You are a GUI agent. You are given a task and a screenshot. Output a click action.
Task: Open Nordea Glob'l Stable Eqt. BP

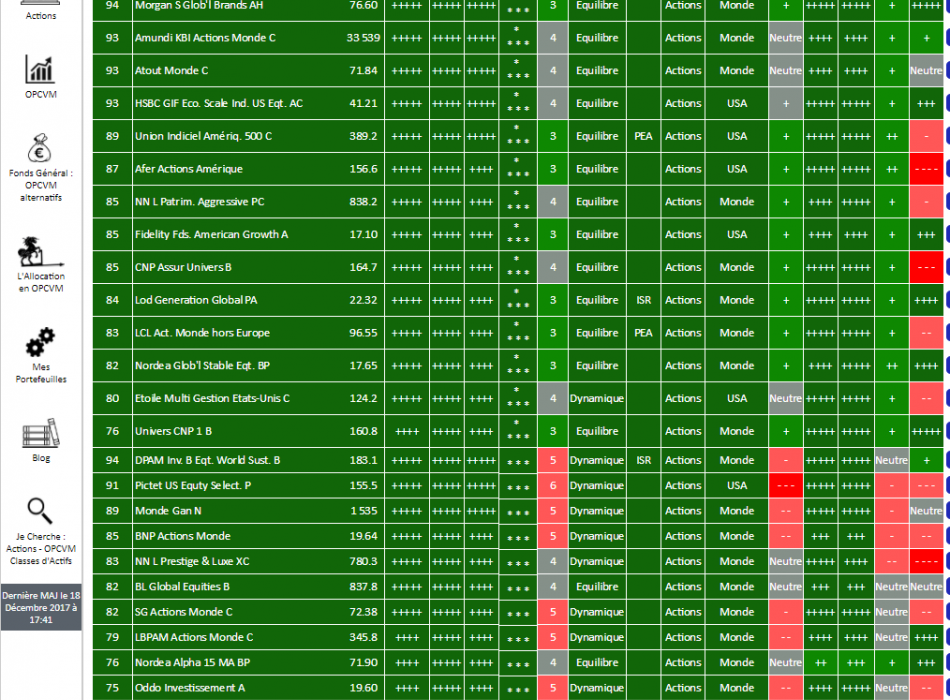pyautogui.click(x=202, y=365)
